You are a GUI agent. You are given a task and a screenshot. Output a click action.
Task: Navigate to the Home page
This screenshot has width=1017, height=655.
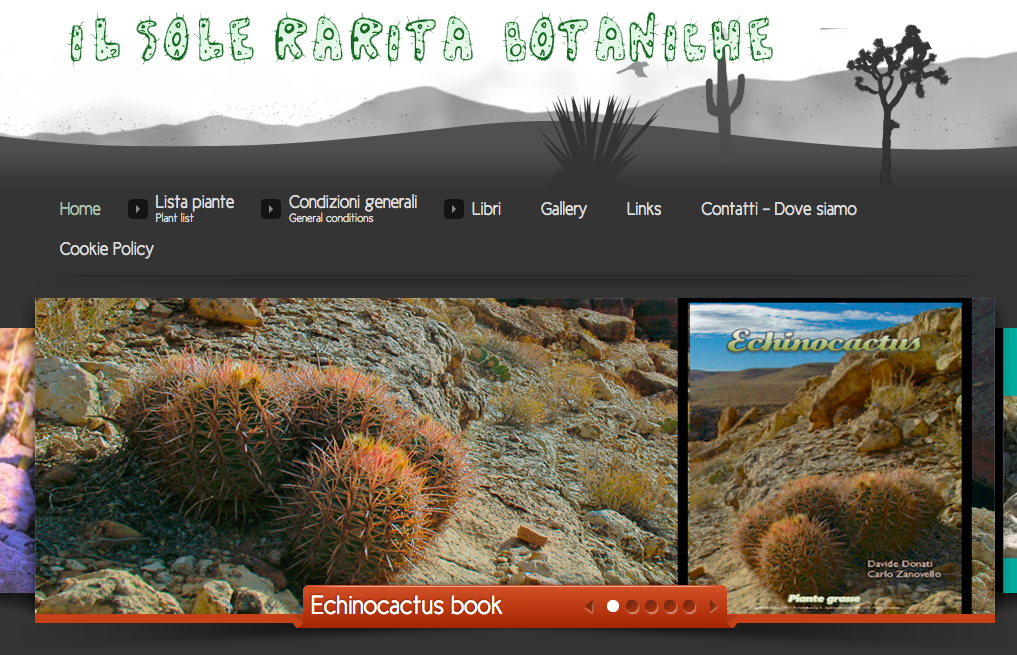click(80, 209)
